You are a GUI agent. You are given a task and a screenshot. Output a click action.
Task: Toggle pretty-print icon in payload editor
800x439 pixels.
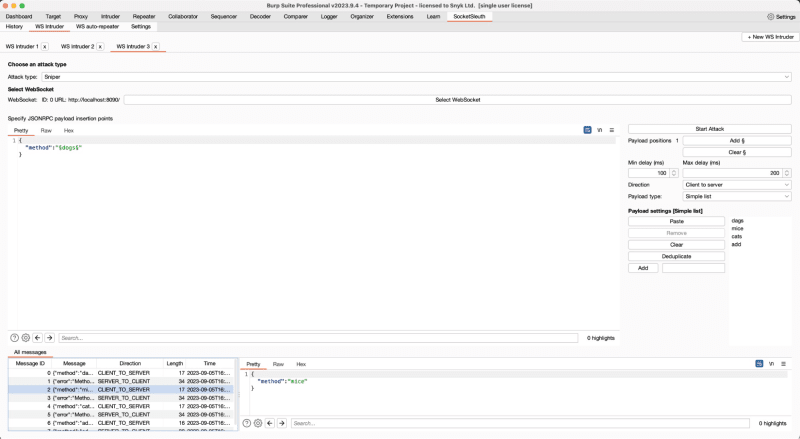pos(587,130)
